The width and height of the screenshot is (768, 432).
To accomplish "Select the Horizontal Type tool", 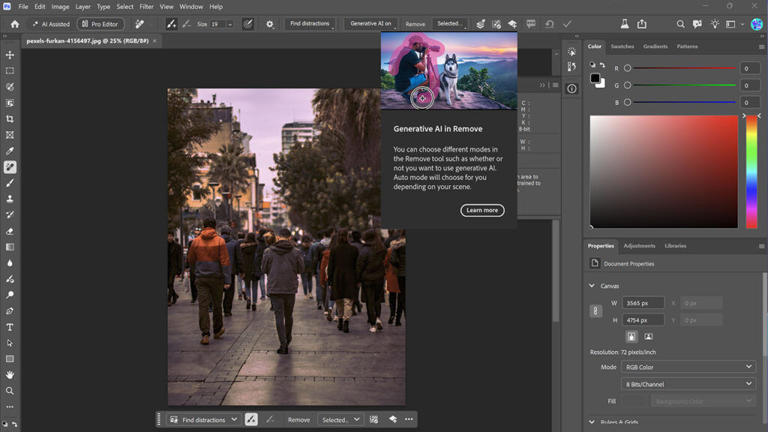I will coord(10,327).
